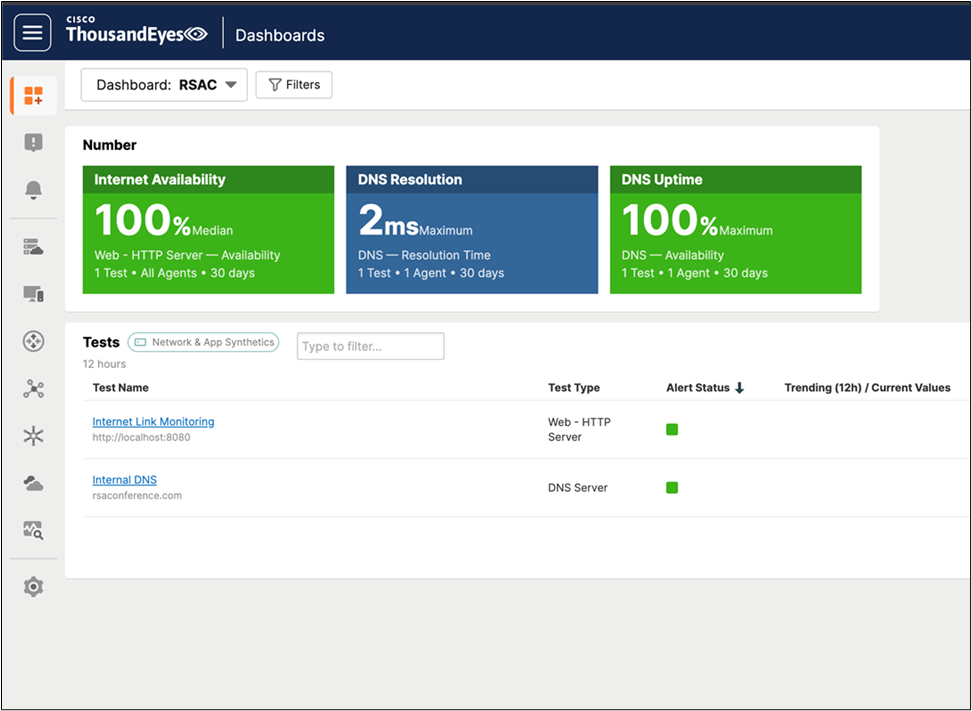Sort by Test Type column header
This screenshot has width=972, height=711.
[574, 388]
